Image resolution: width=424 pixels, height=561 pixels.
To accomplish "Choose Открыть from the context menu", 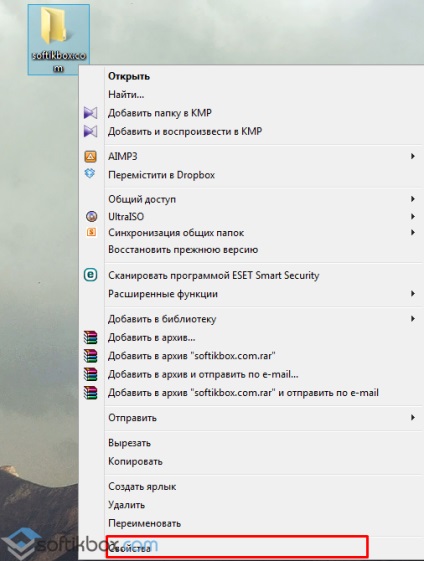I will pyautogui.click(x=129, y=76).
